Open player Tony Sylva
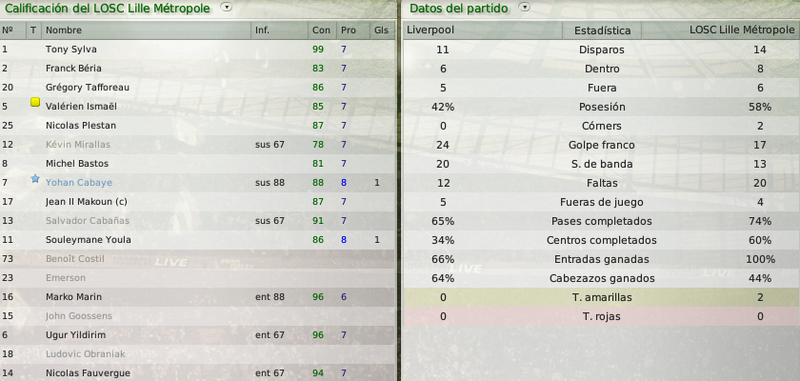The width and height of the screenshot is (800, 381). (x=71, y=49)
